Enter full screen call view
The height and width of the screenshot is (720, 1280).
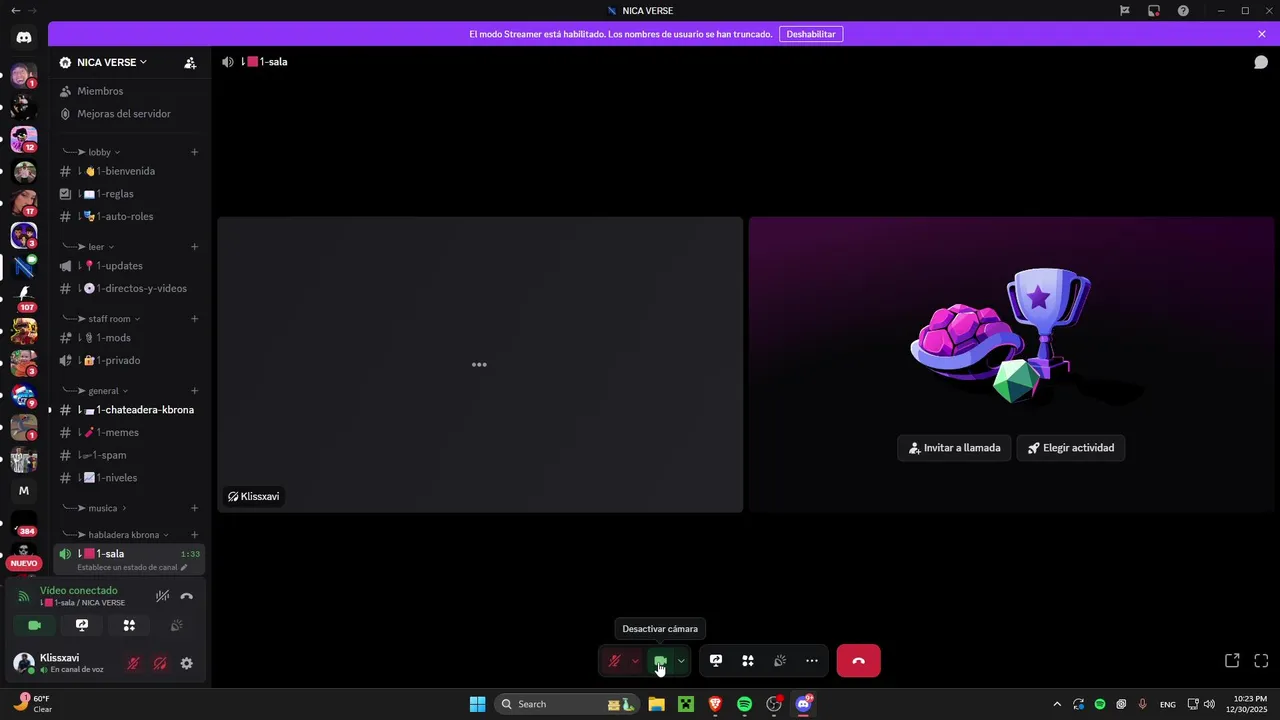[1261, 661]
